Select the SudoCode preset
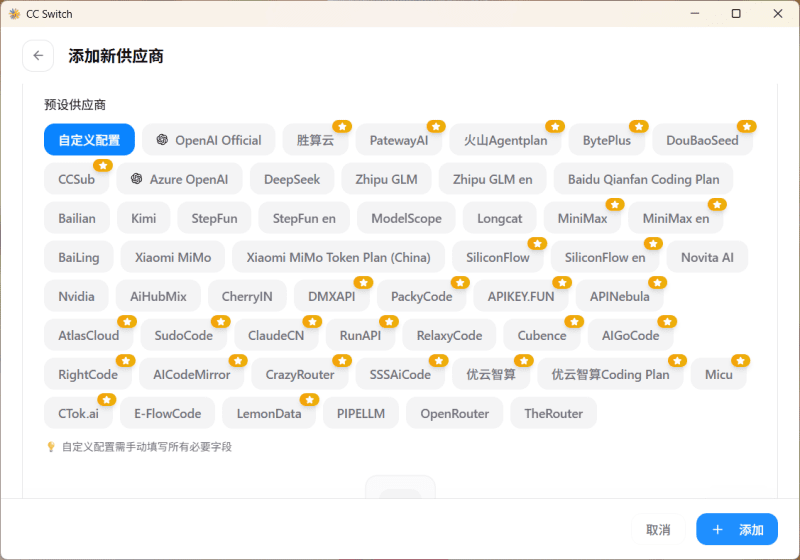The width and height of the screenshot is (800, 560). pos(184,336)
